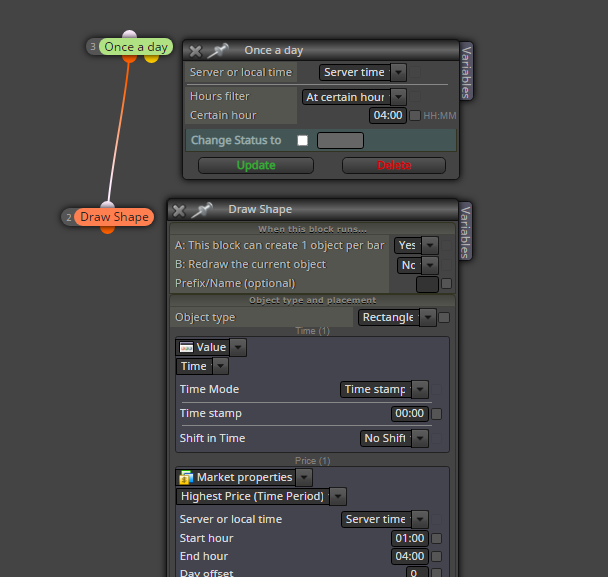Open Server or local time dropdown in Once a day

click(363, 73)
